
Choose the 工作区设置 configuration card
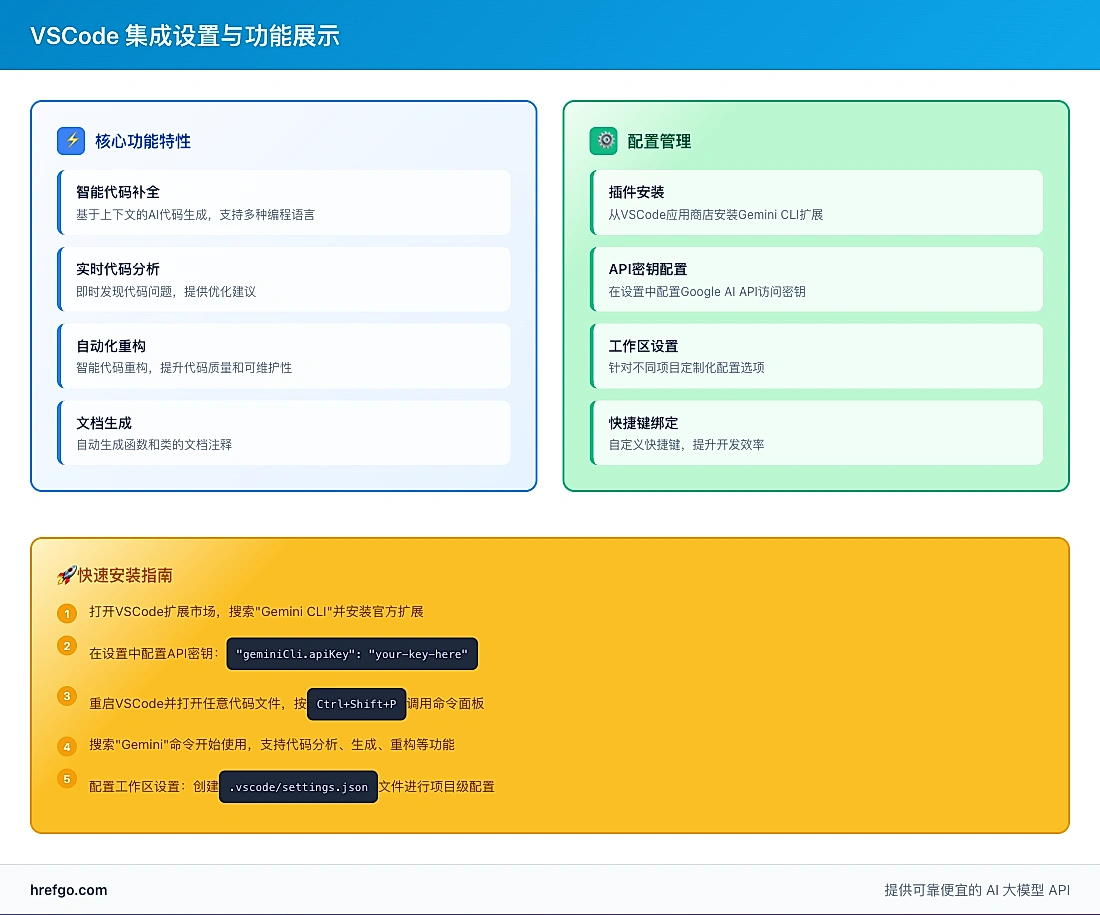816,356
